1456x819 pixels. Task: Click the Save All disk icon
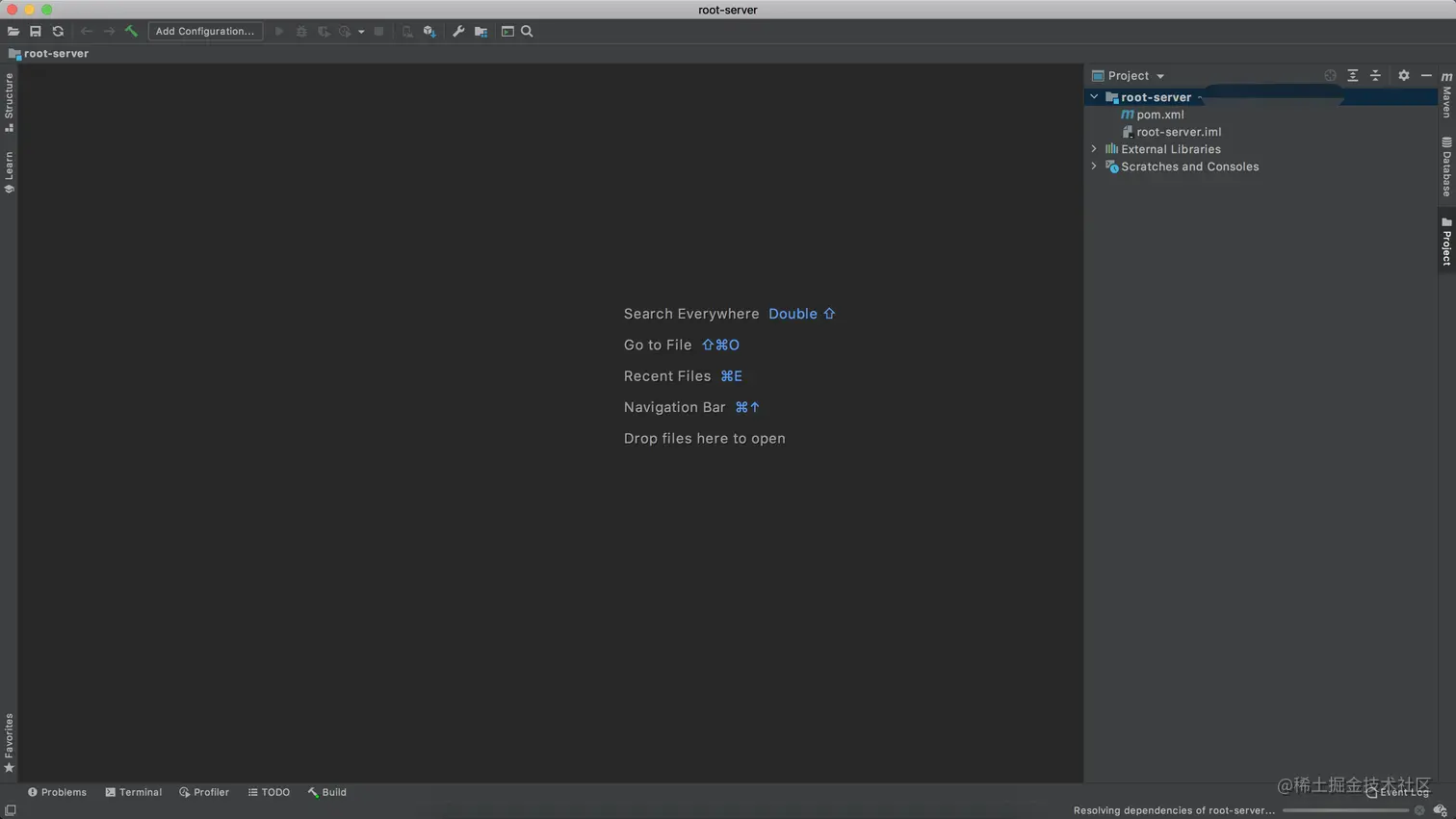36,32
